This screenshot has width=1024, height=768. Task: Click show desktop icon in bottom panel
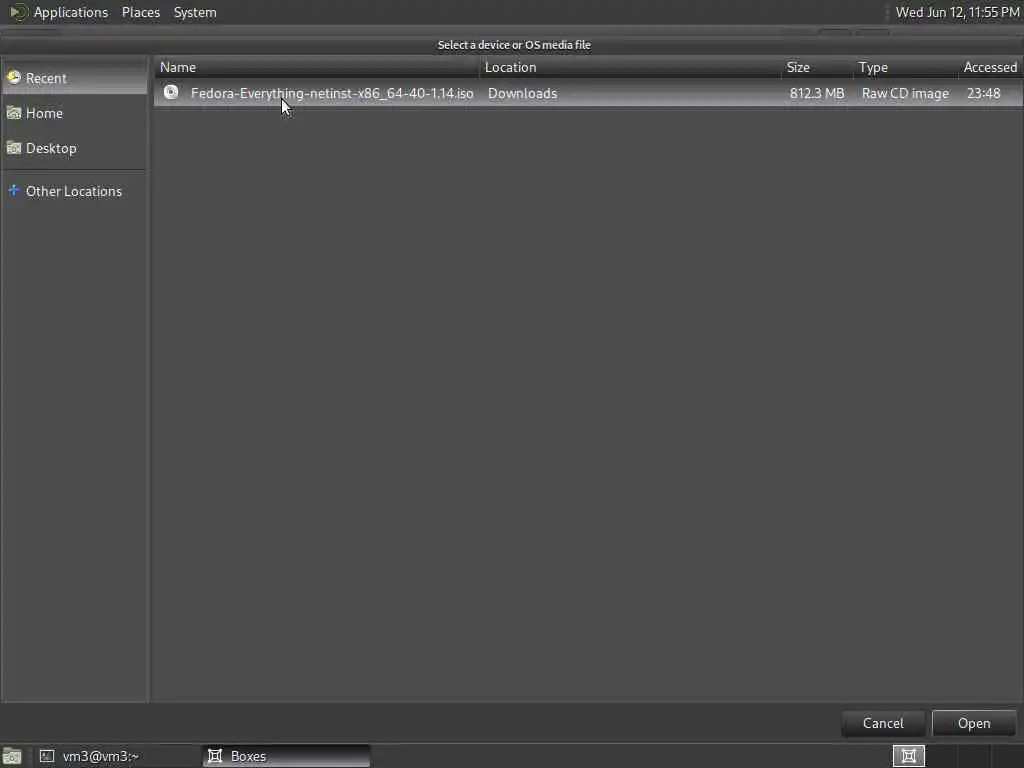click(12, 756)
